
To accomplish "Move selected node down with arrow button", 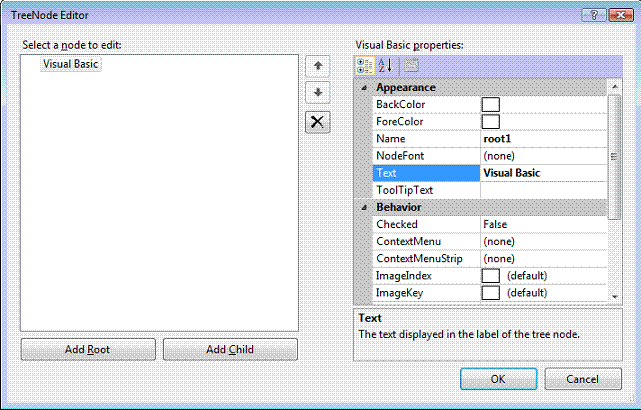I will 318,93.
